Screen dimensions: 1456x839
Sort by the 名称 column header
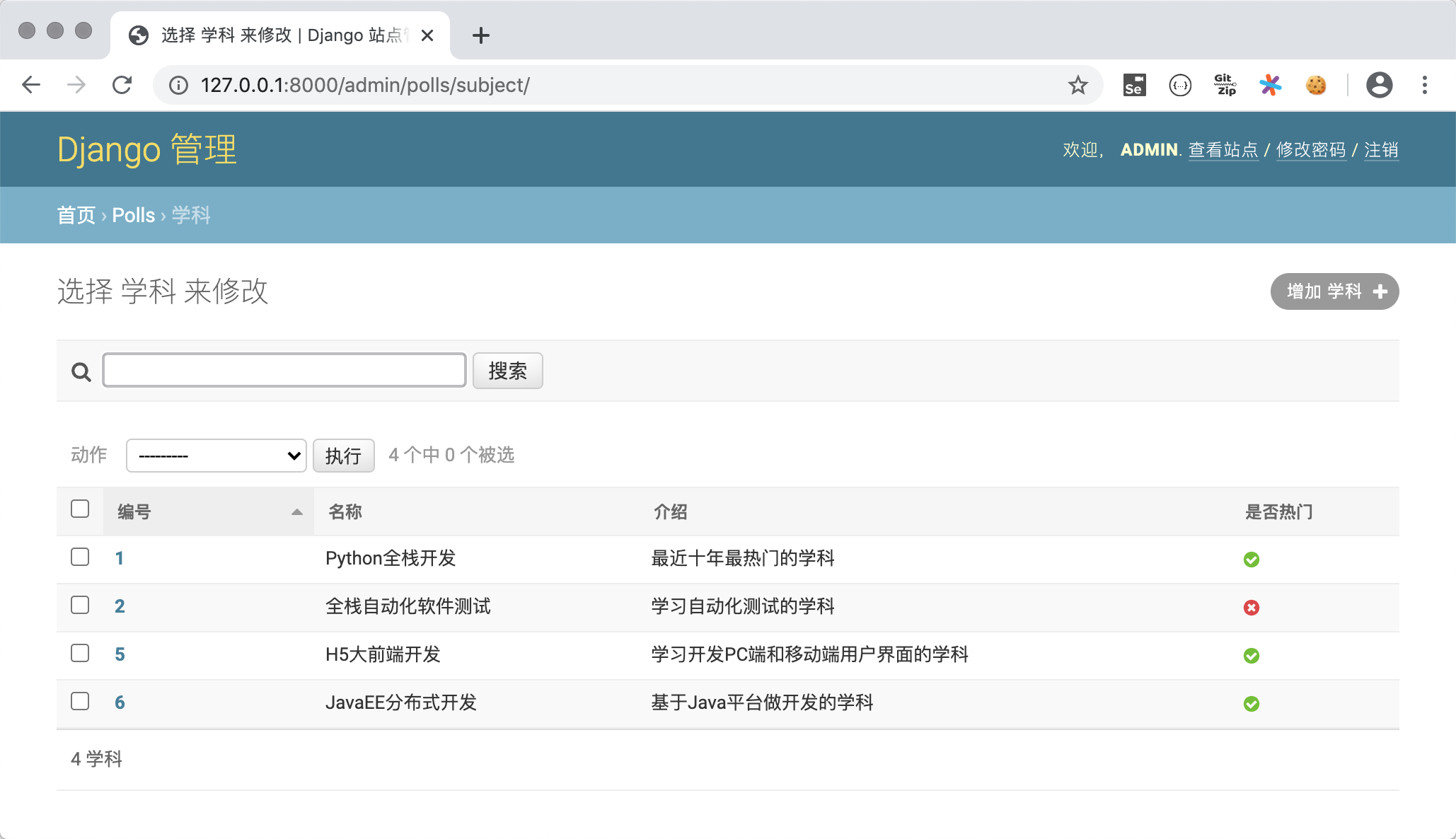345,511
